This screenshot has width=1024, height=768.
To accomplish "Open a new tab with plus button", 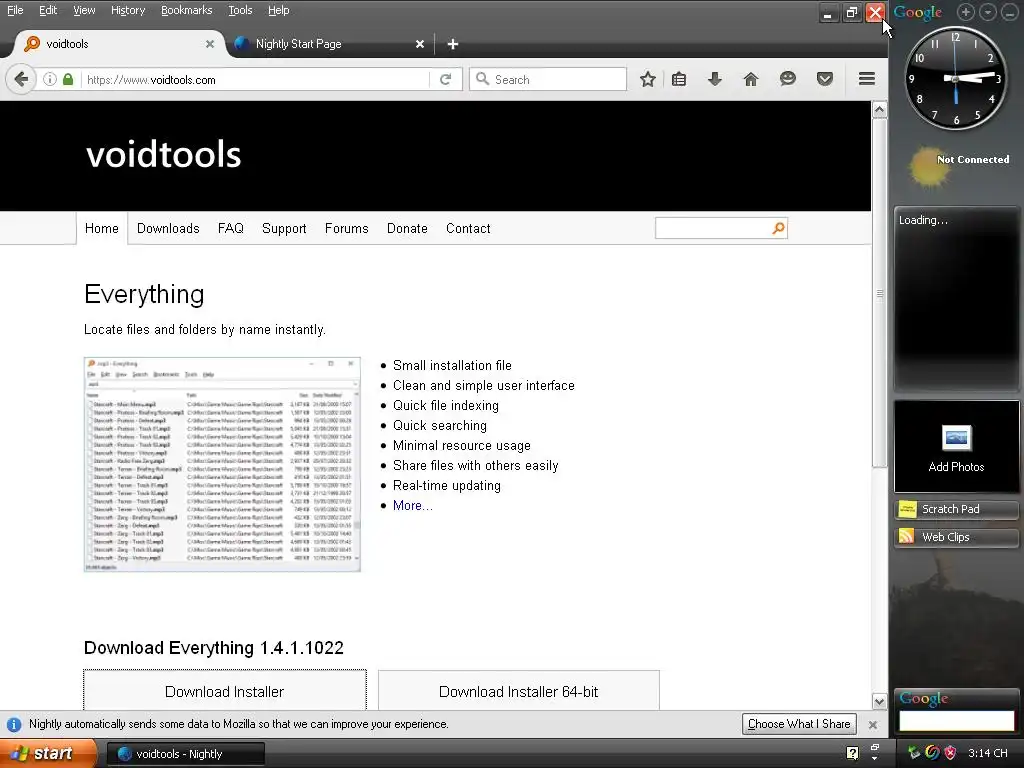I will pyautogui.click(x=453, y=44).
